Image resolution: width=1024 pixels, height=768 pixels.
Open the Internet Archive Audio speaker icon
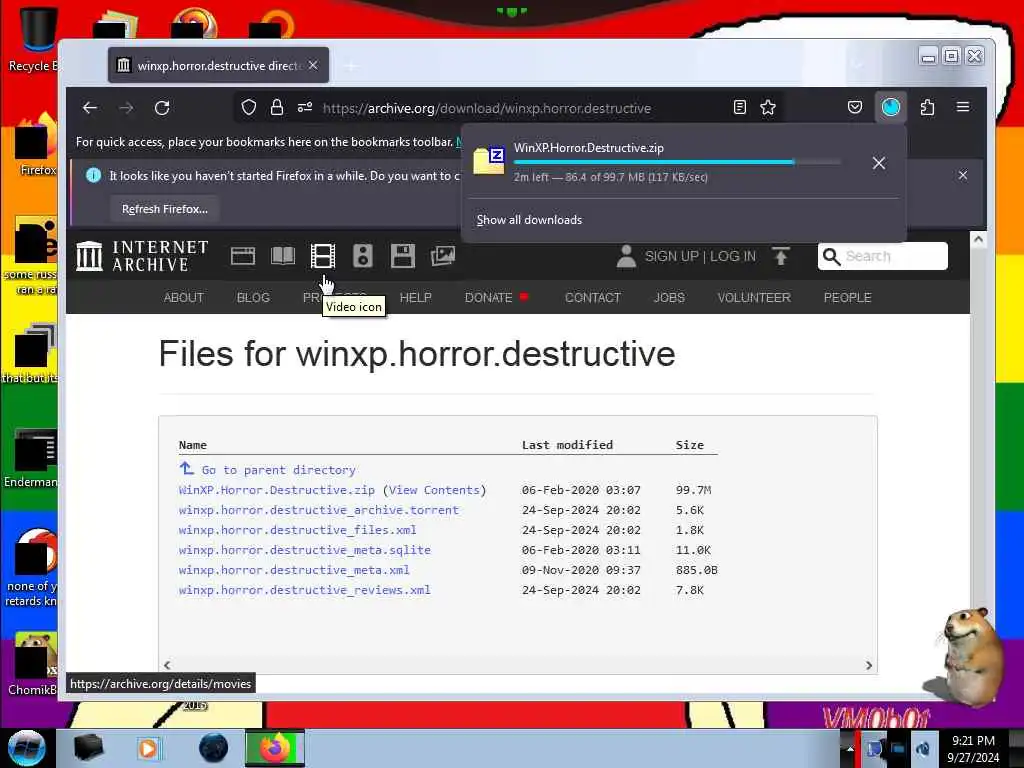(x=362, y=256)
